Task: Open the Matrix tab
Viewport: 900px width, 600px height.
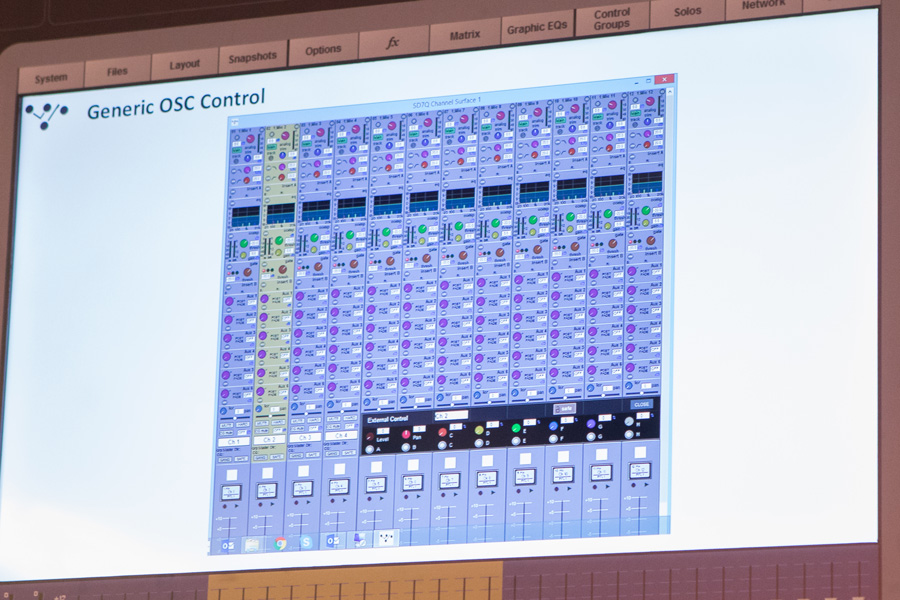Action: 465,35
